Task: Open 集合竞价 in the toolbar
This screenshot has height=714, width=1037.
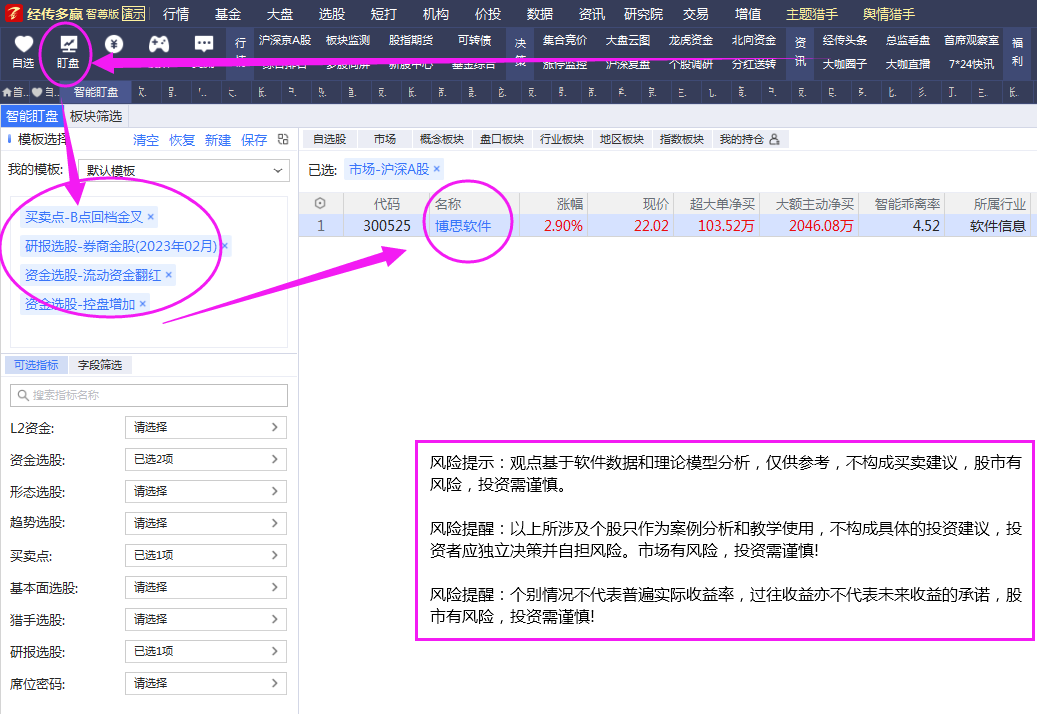Action: (565, 40)
